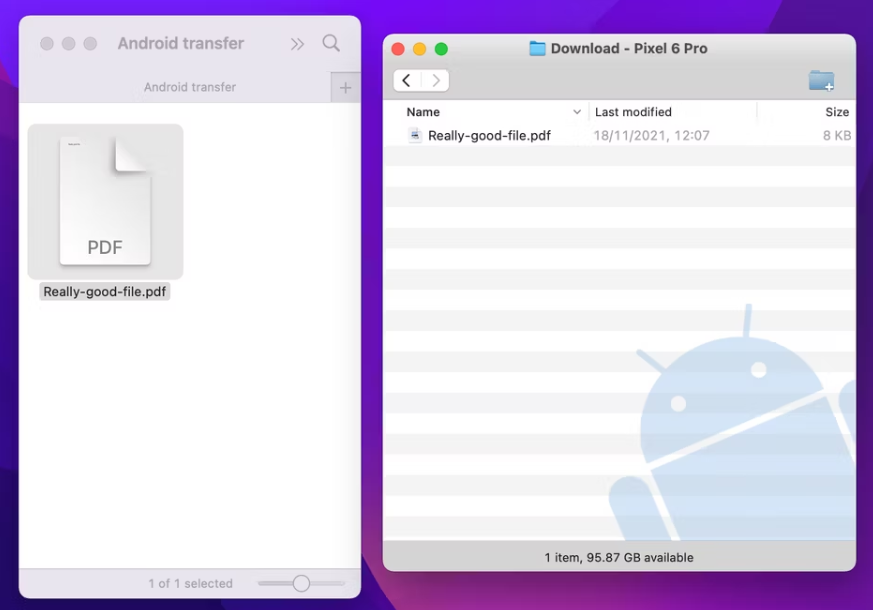Go back with the left arrow button
The height and width of the screenshot is (610, 873).
pyautogui.click(x=407, y=81)
